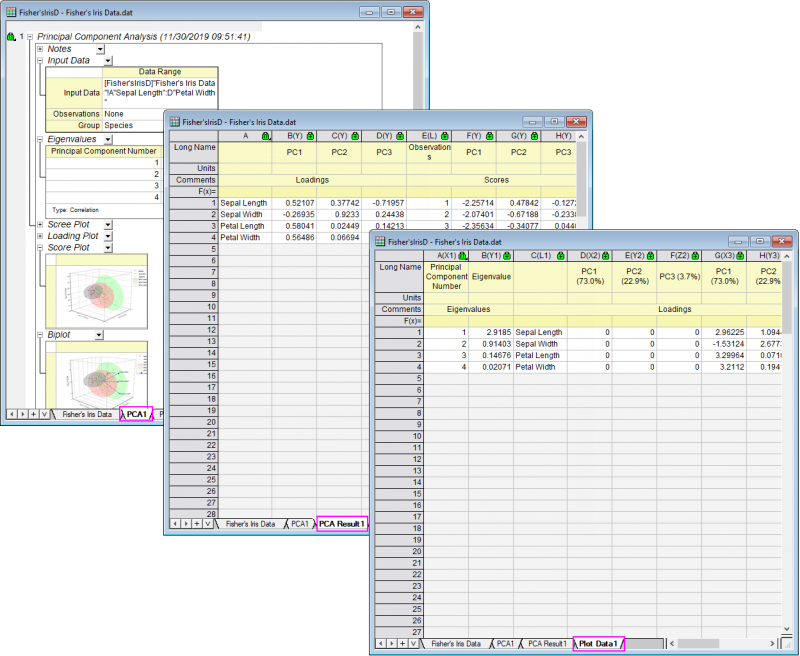Collapse the Input Data node
Screen dimensions: 800x656
40,60
